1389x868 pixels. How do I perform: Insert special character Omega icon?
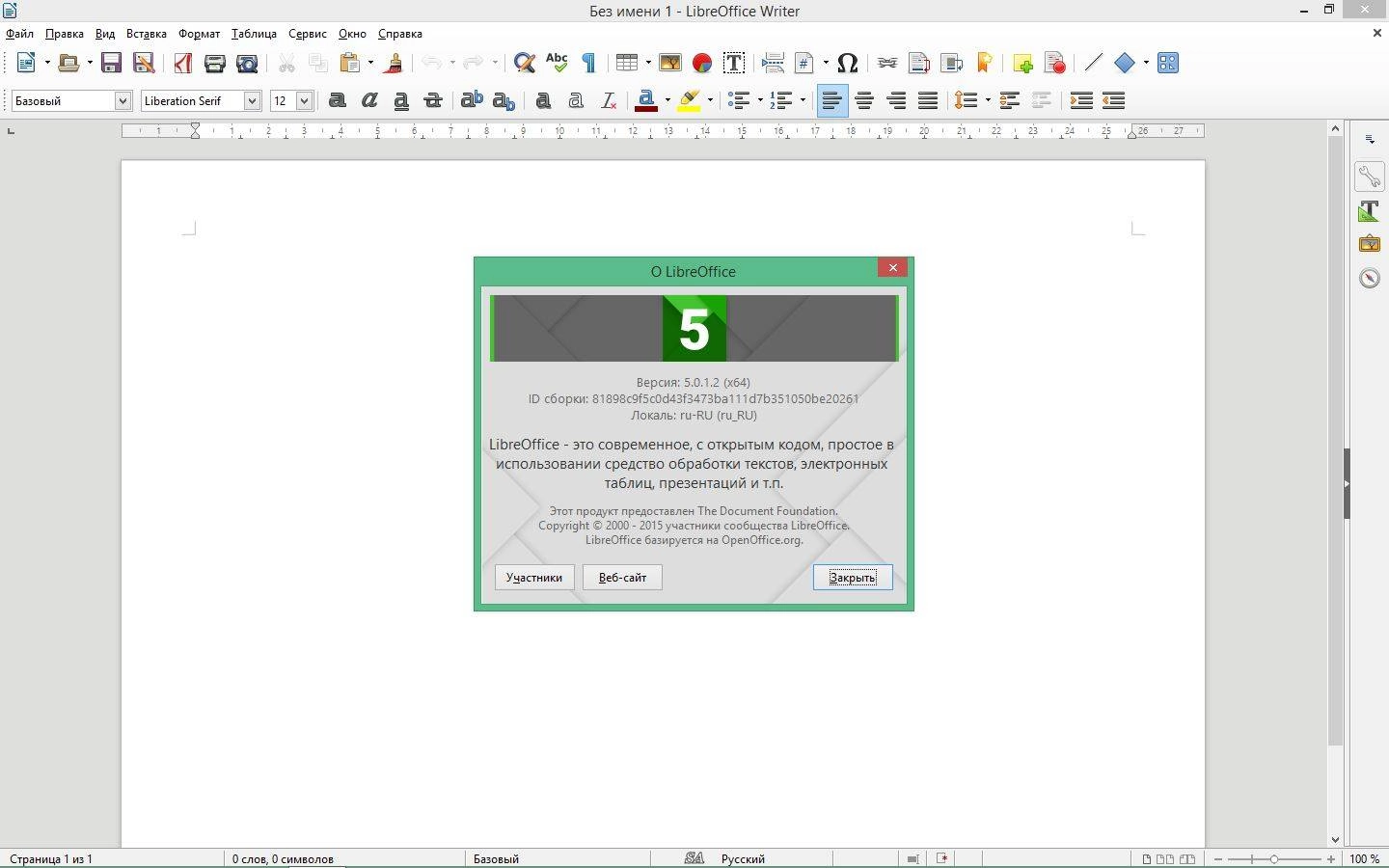(x=848, y=64)
